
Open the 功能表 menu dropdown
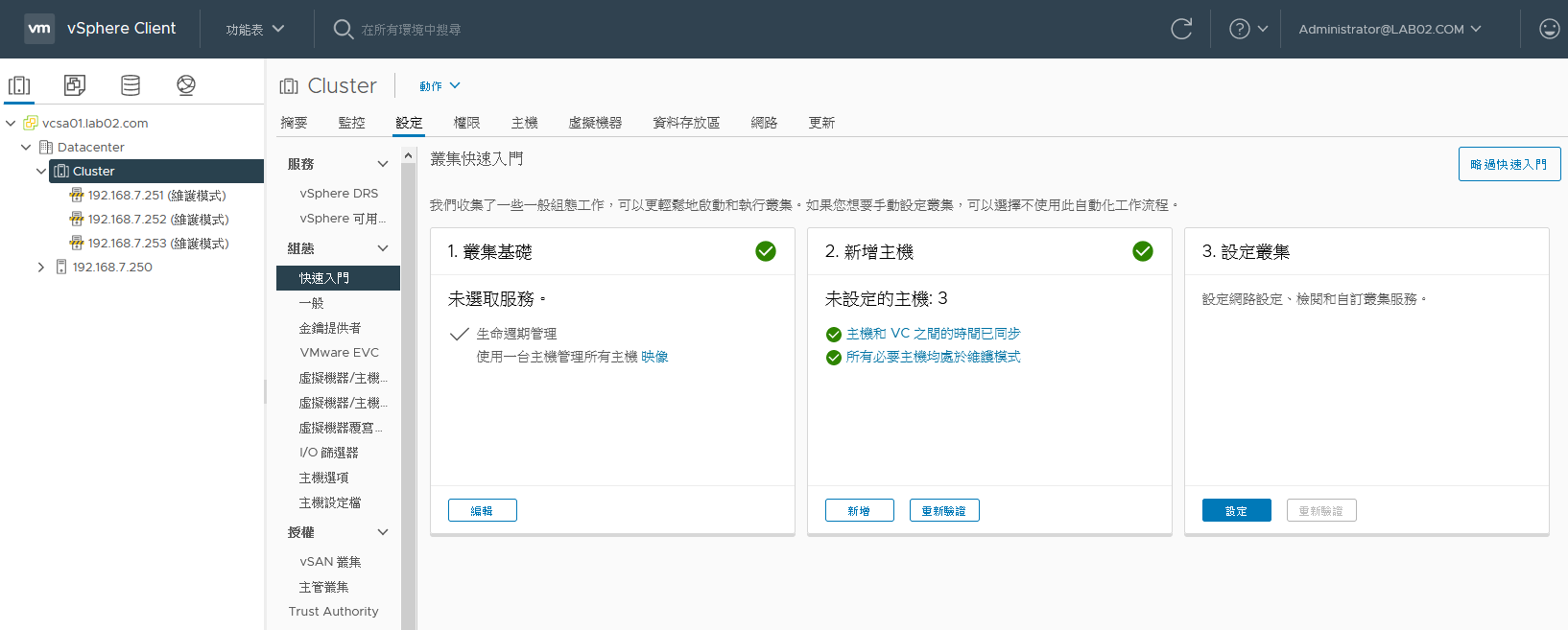tap(255, 30)
